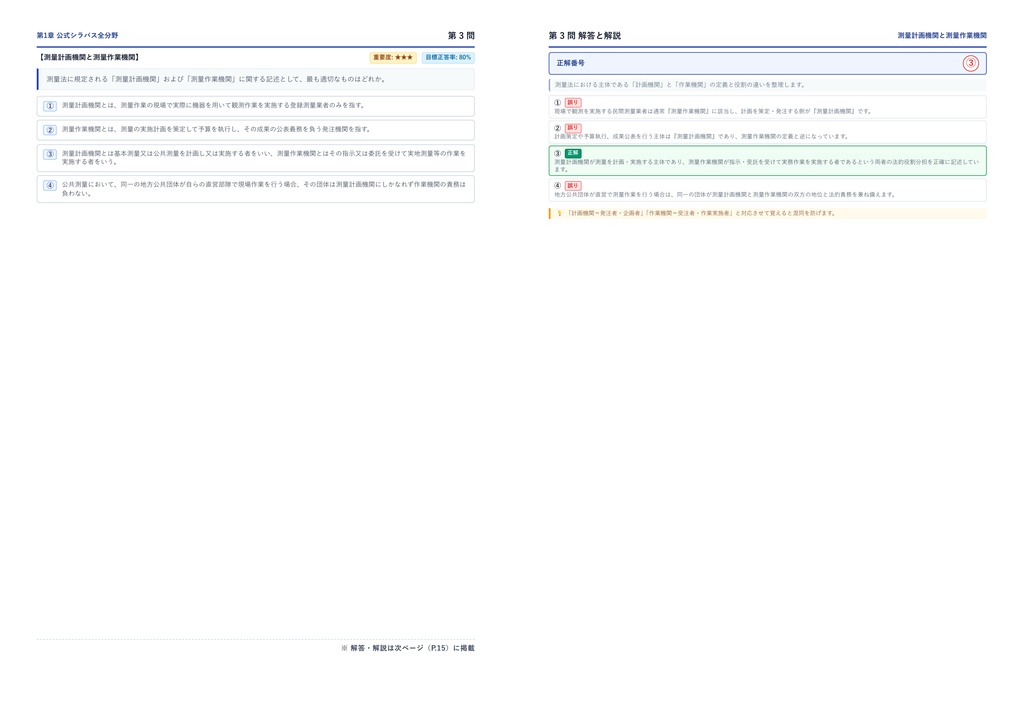Viewport: 1024px width, 724px height.
Task: Click the intro line starting 測量法における主体である
Action: tap(680, 85)
